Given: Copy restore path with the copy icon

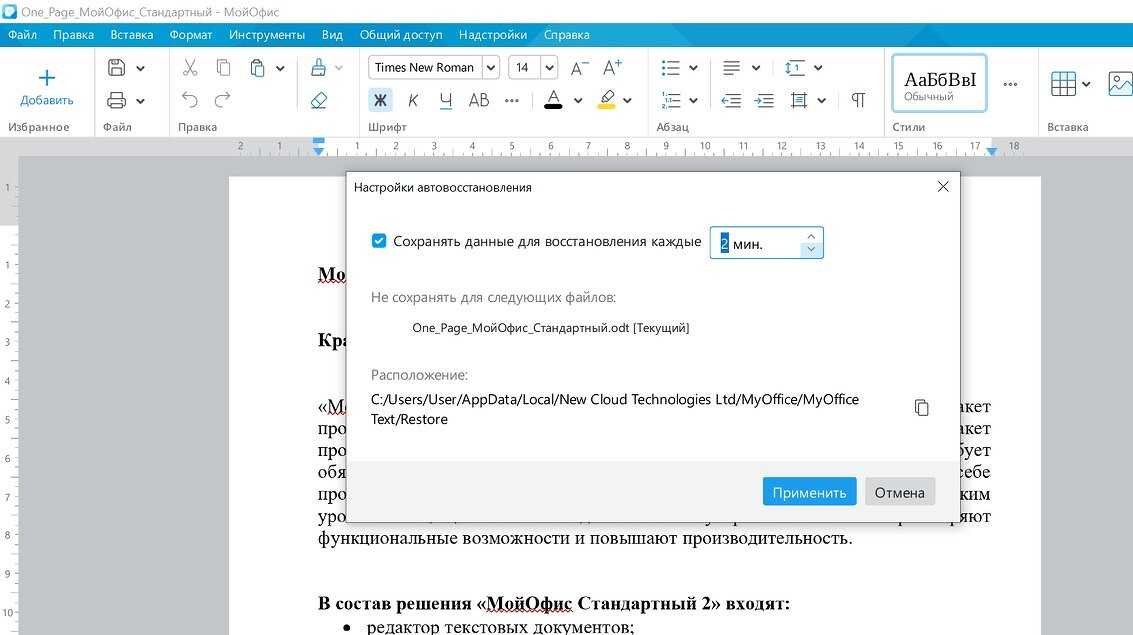Looking at the screenshot, I should click(x=921, y=407).
